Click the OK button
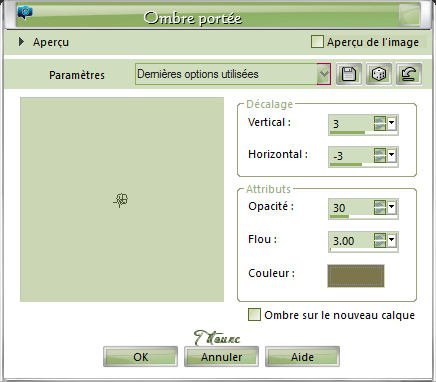This screenshot has height=382, width=436. [x=140, y=357]
